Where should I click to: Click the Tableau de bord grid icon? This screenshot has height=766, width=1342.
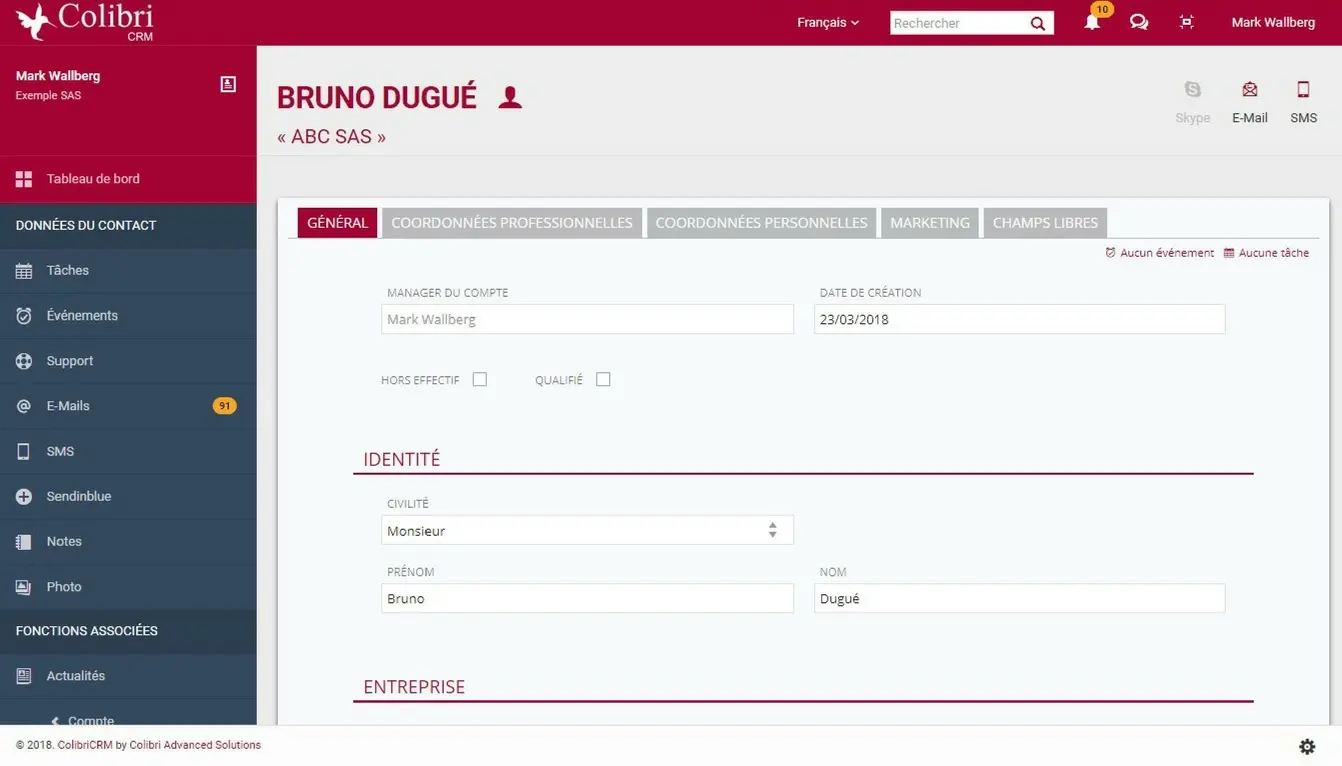click(x=24, y=179)
